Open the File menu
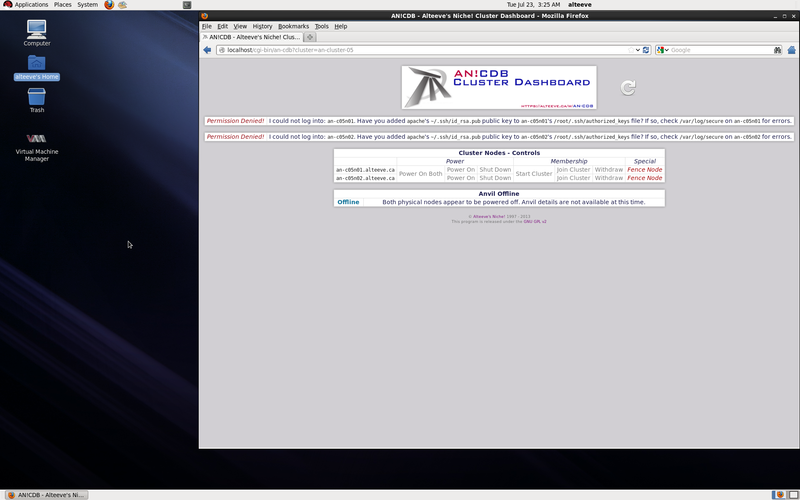 click(207, 26)
